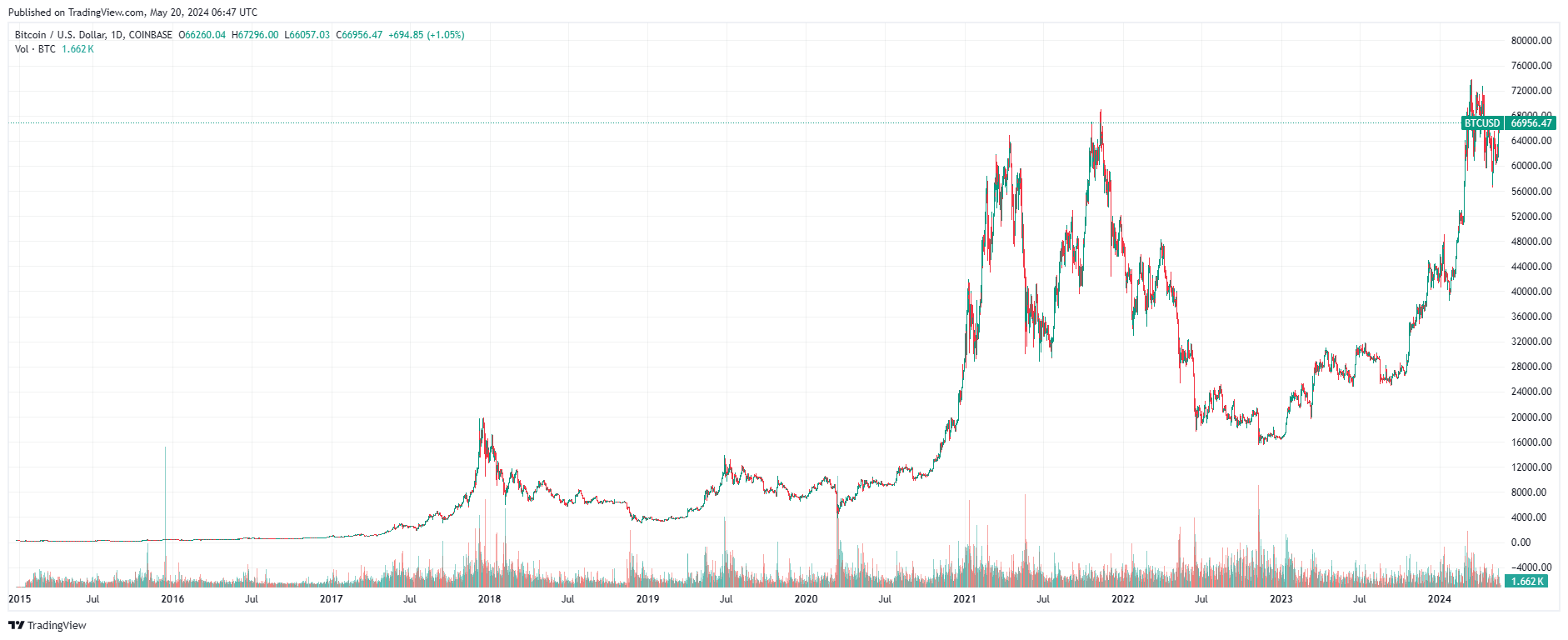This screenshot has width=1568, height=640.
Task: Click the 2023 time axis label
Action: [x=1281, y=599]
